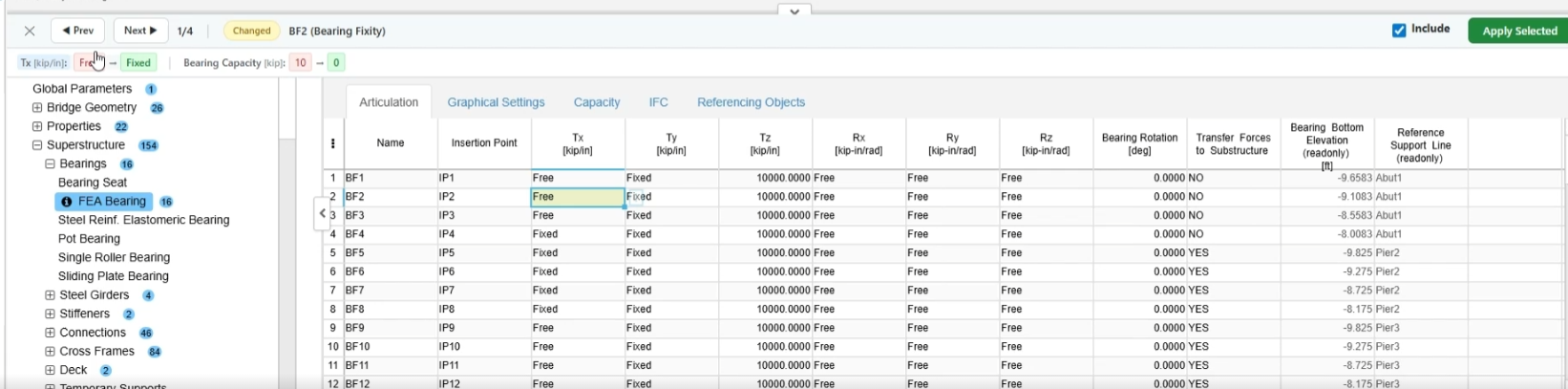Click the 26 badge beside Bridge Geometry

(x=157, y=108)
